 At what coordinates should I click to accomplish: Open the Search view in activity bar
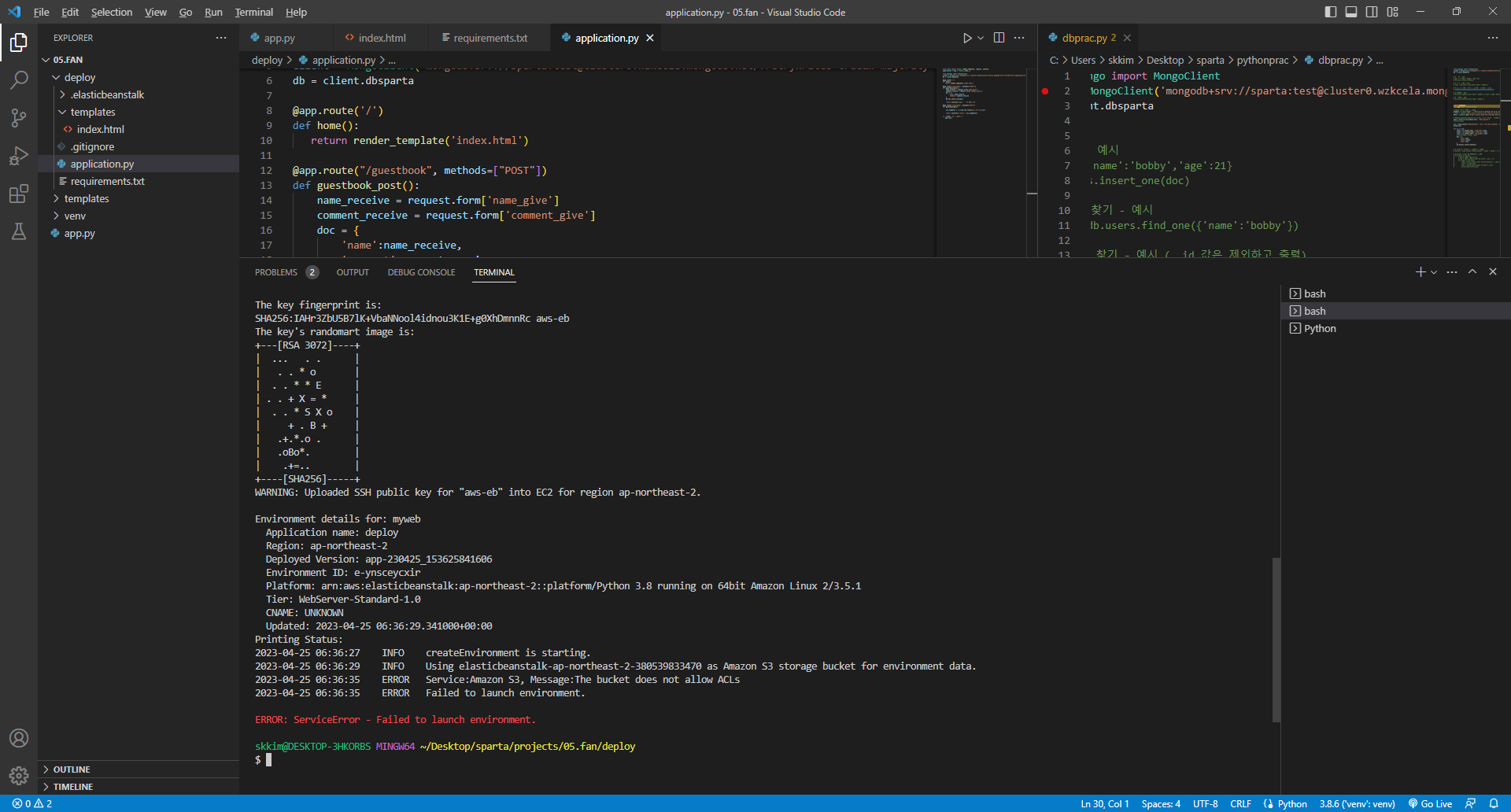pyautogui.click(x=19, y=80)
